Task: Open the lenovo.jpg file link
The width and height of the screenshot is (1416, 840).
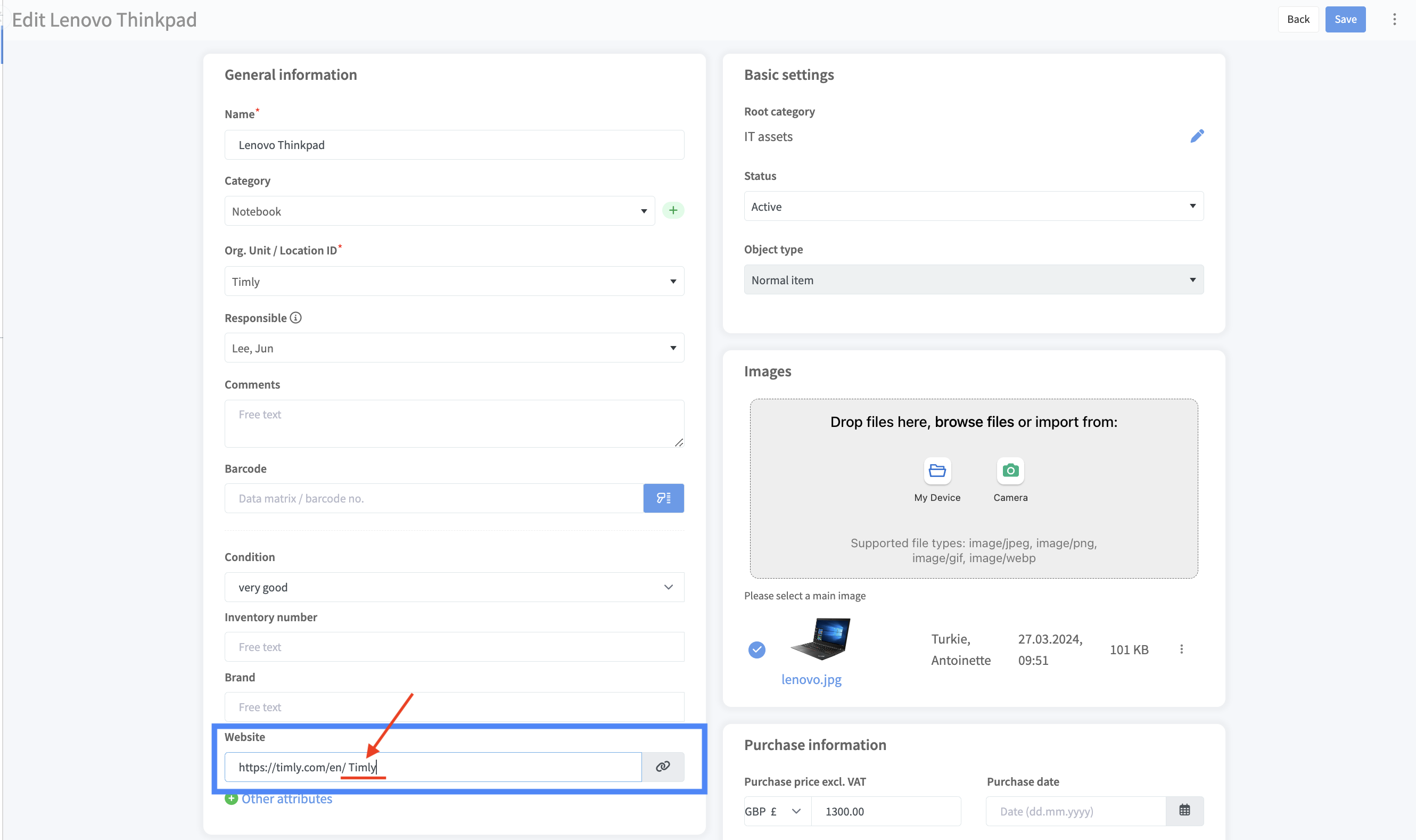Action: point(811,679)
